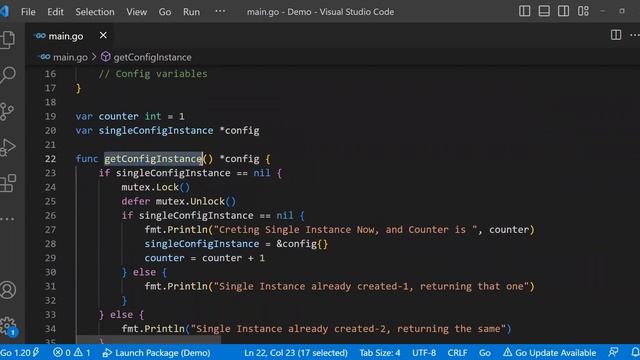This screenshot has width=640, height=360.
Task: Open Run and Debug view
Action: pos(7,147)
